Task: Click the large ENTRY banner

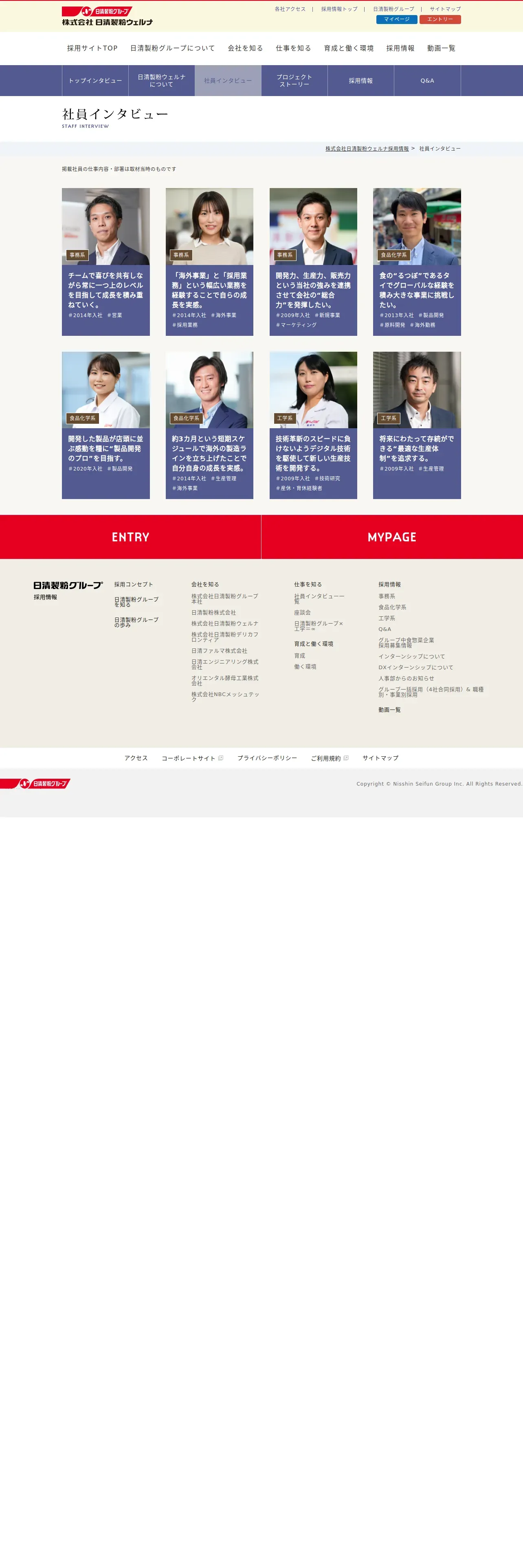Action: (x=130, y=537)
